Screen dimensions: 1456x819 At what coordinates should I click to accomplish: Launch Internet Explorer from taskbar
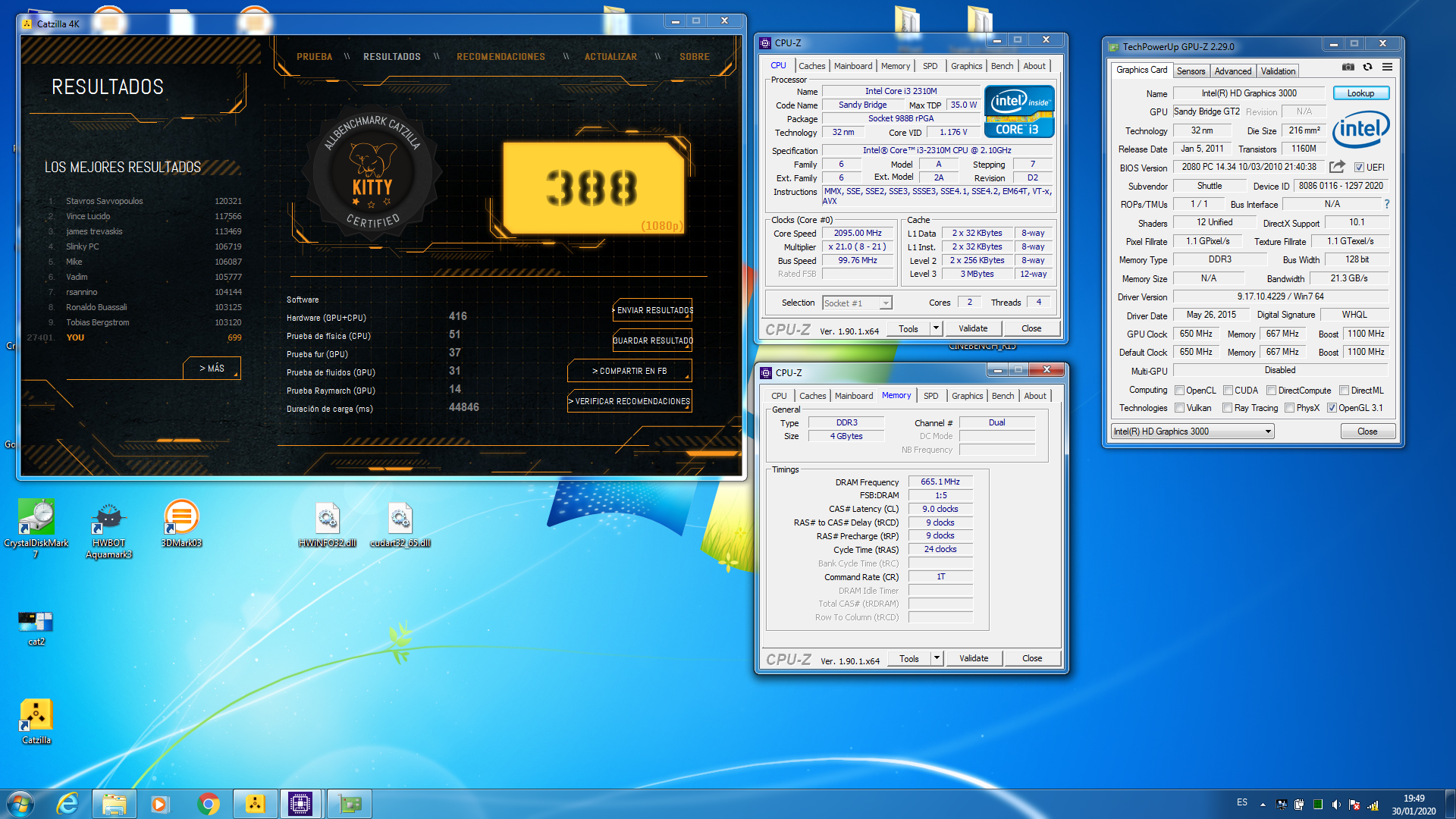click(68, 804)
